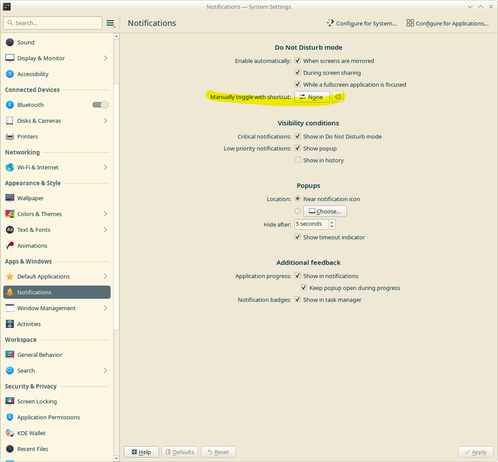Open the Activities icon
Image resolution: width=498 pixels, height=462 pixels.
pyautogui.click(x=10, y=324)
